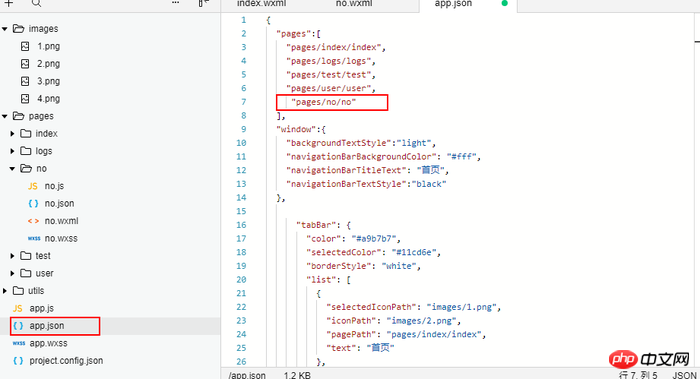Open the app.js file
This screenshot has width=700, height=379.
pos(42,308)
